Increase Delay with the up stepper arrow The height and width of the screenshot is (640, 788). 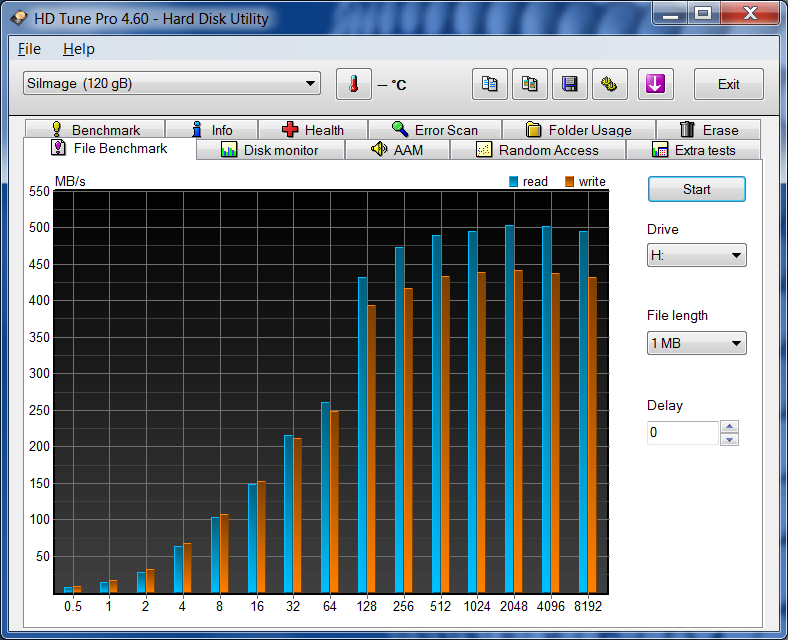coord(730,427)
